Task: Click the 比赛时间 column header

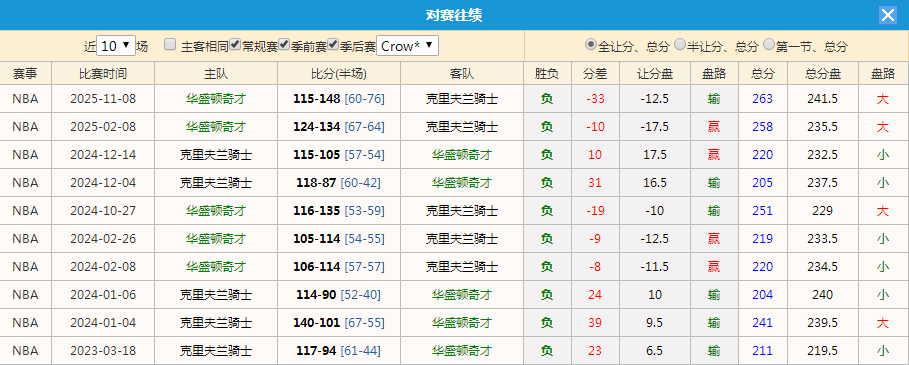Action: pos(103,74)
